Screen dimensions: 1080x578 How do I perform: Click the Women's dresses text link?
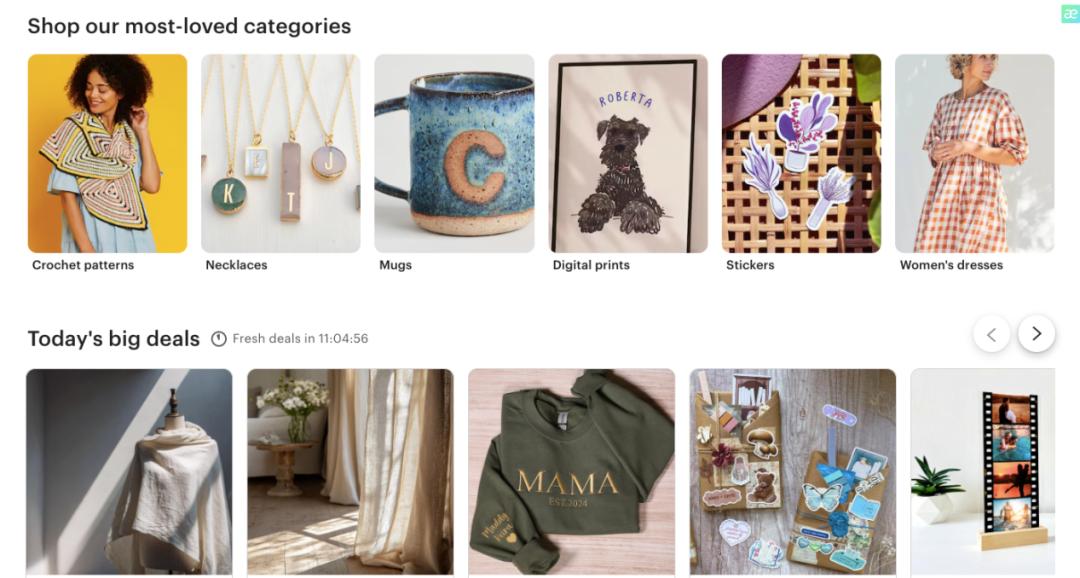coord(951,265)
